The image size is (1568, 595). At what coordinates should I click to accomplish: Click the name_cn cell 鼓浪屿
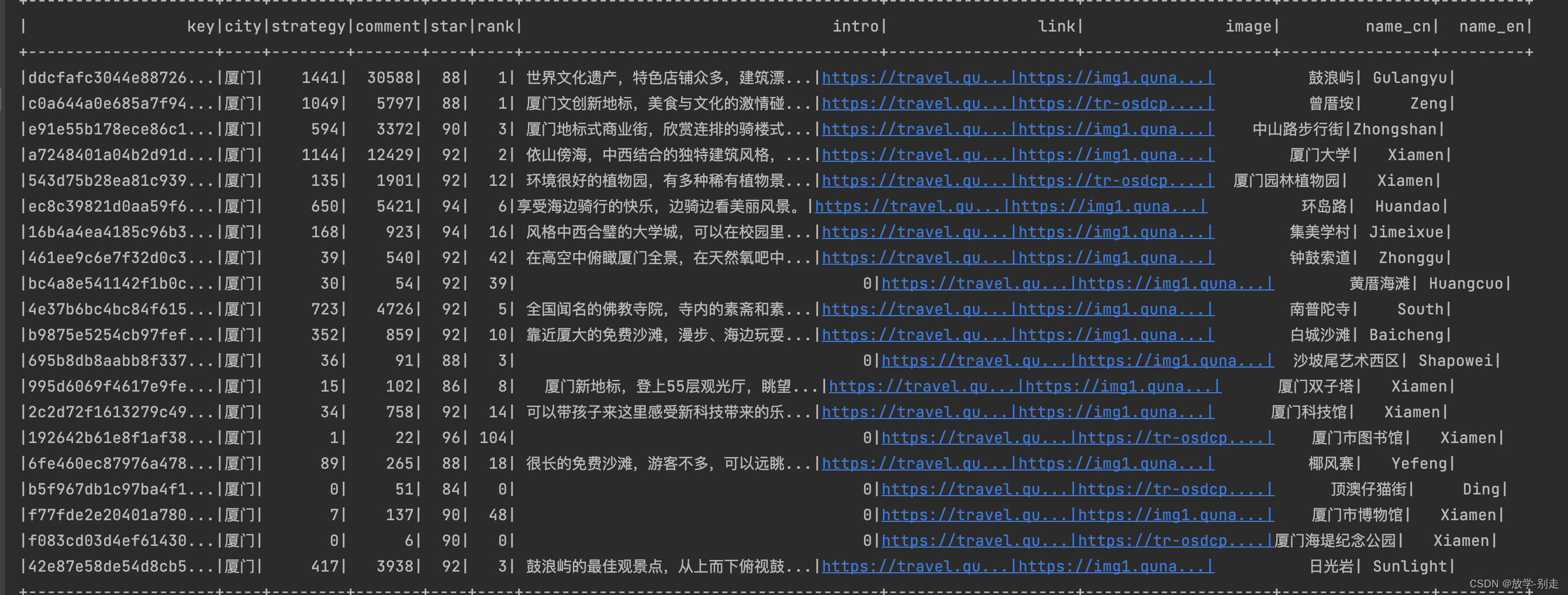[1331, 78]
